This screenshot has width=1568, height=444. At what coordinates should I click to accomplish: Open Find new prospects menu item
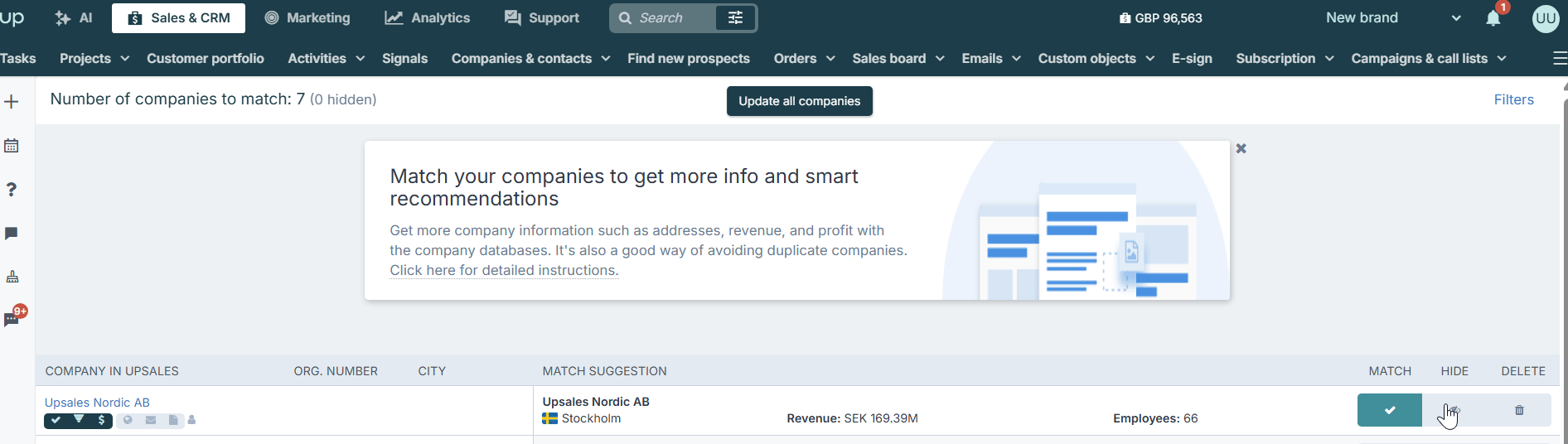[689, 58]
